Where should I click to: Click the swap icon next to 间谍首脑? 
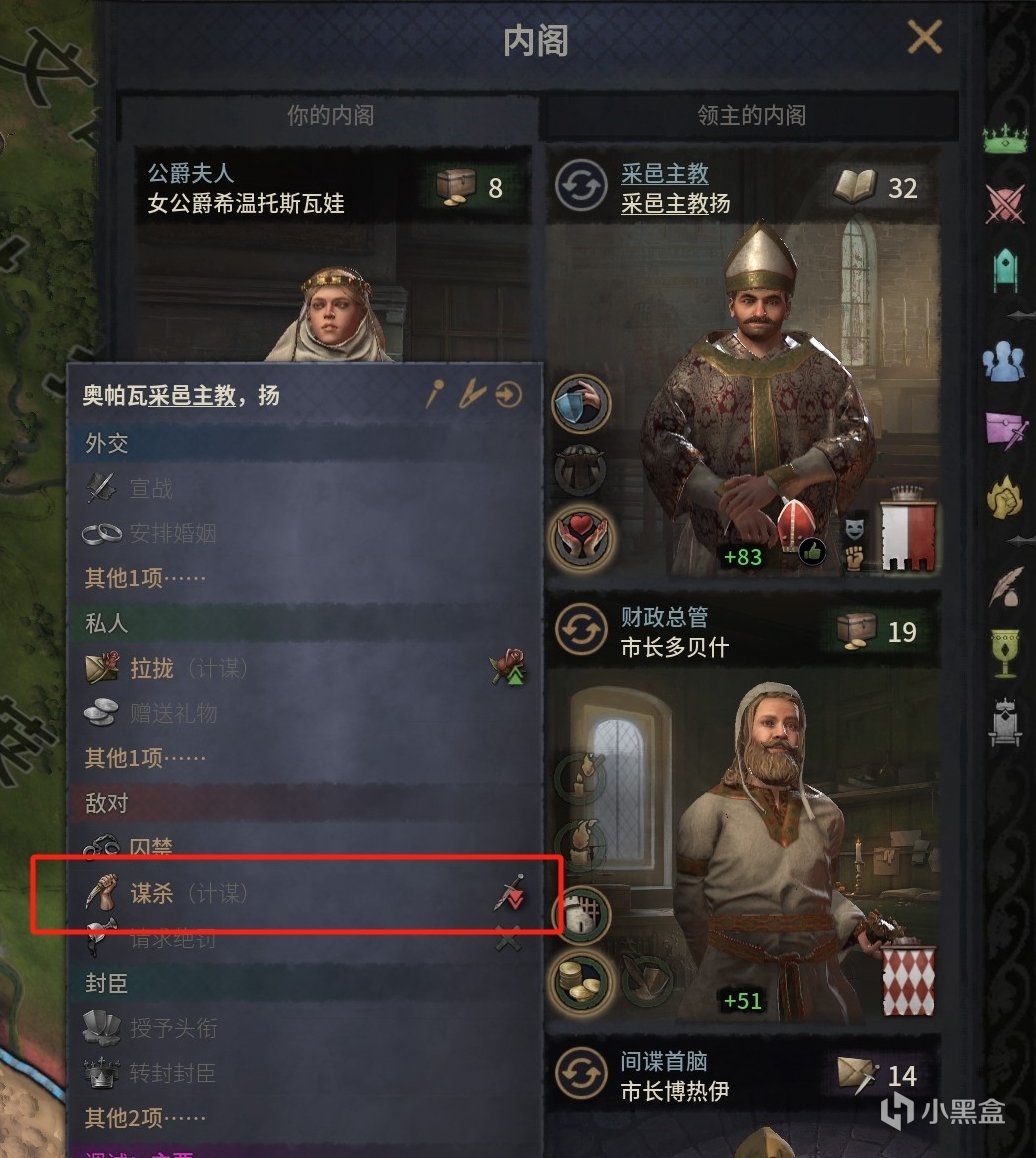click(580, 1073)
